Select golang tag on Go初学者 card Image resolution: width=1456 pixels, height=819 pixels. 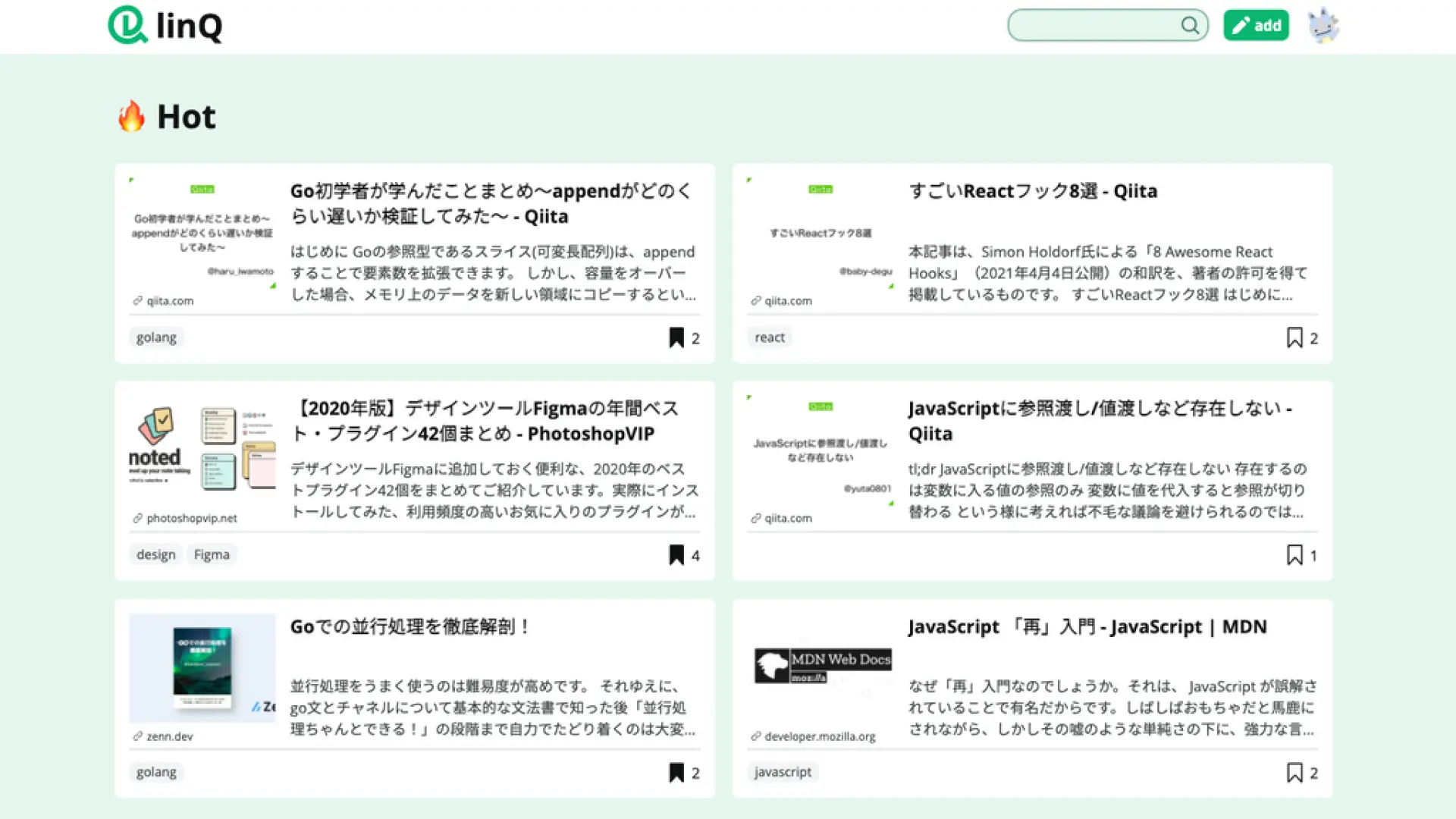pyautogui.click(x=156, y=337)
